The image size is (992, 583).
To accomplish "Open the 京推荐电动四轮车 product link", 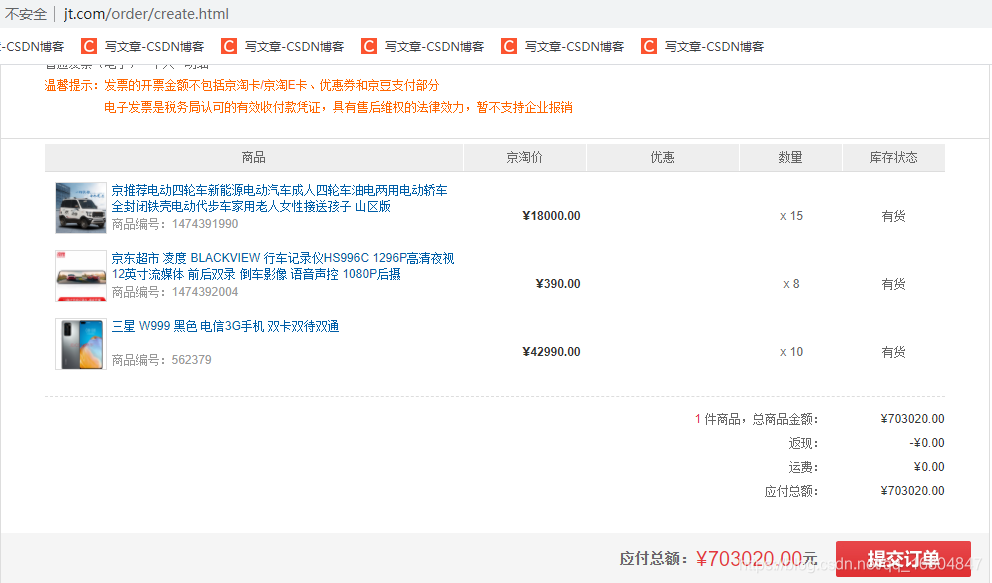I will tap(279, 198).
